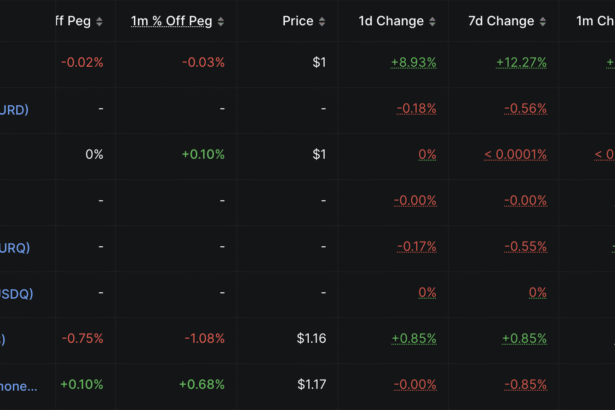Viewport: 615px width, 410px height.
Task: Select the $1.16 price cell
Action: [x=311, y=339]
